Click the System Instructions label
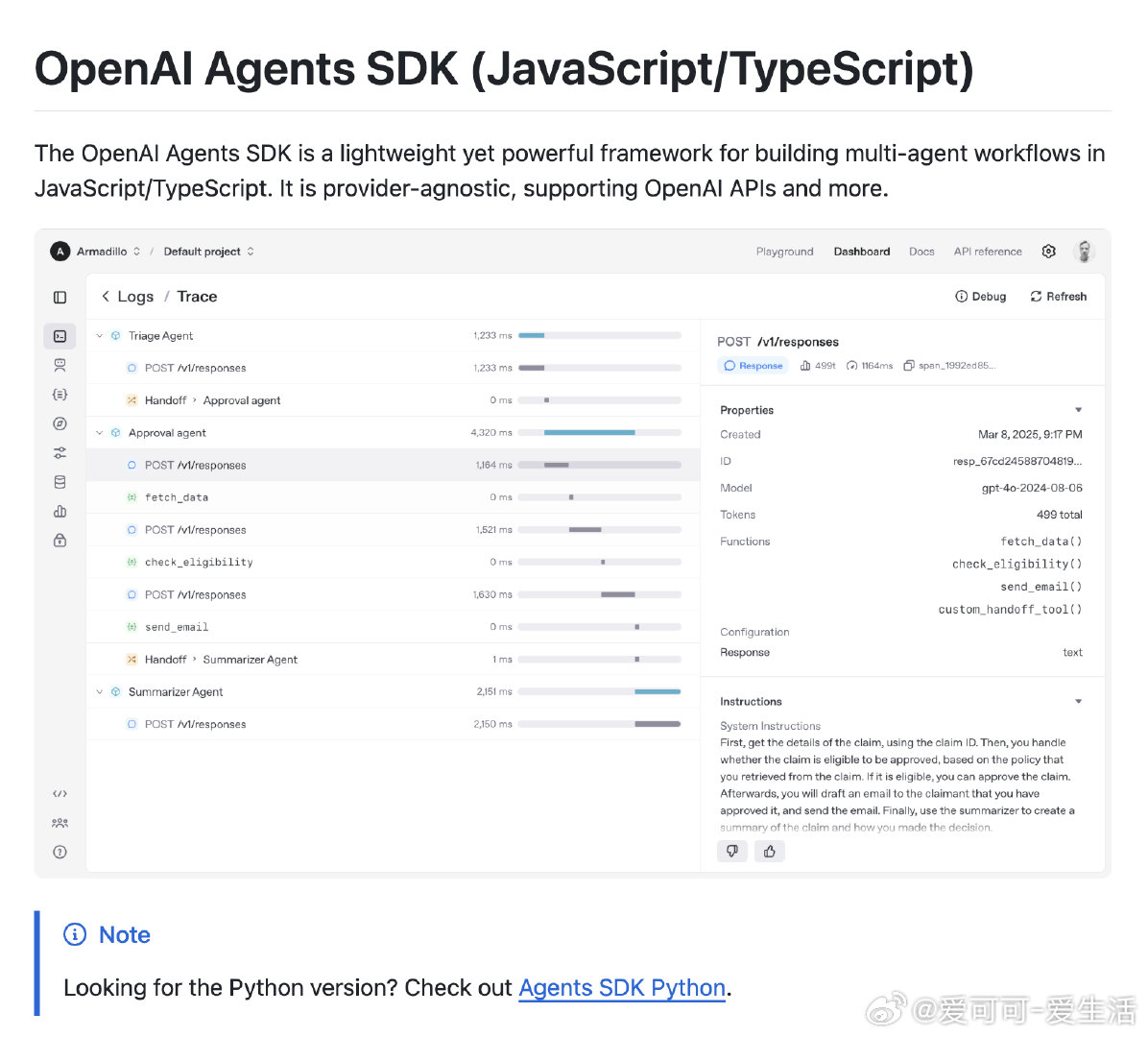Image resolution: width=1148 pixels, height=1037 pixels. [770, 726]
